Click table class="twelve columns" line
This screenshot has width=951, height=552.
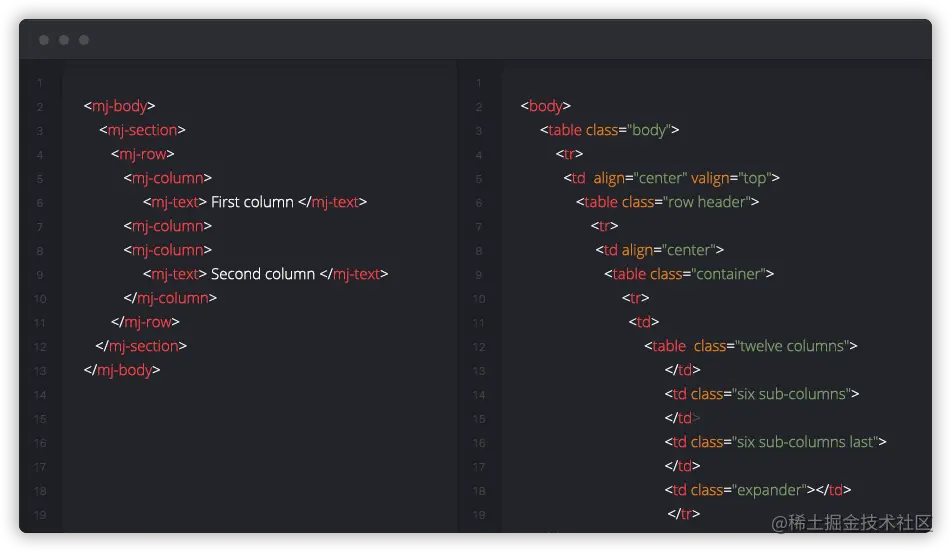point(751,346)
